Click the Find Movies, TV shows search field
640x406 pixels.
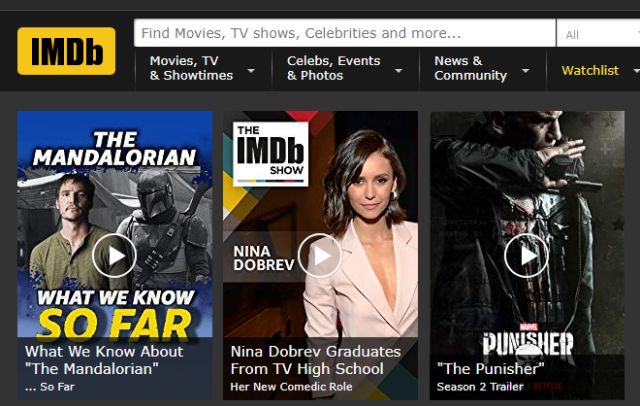tap(344, 33)
